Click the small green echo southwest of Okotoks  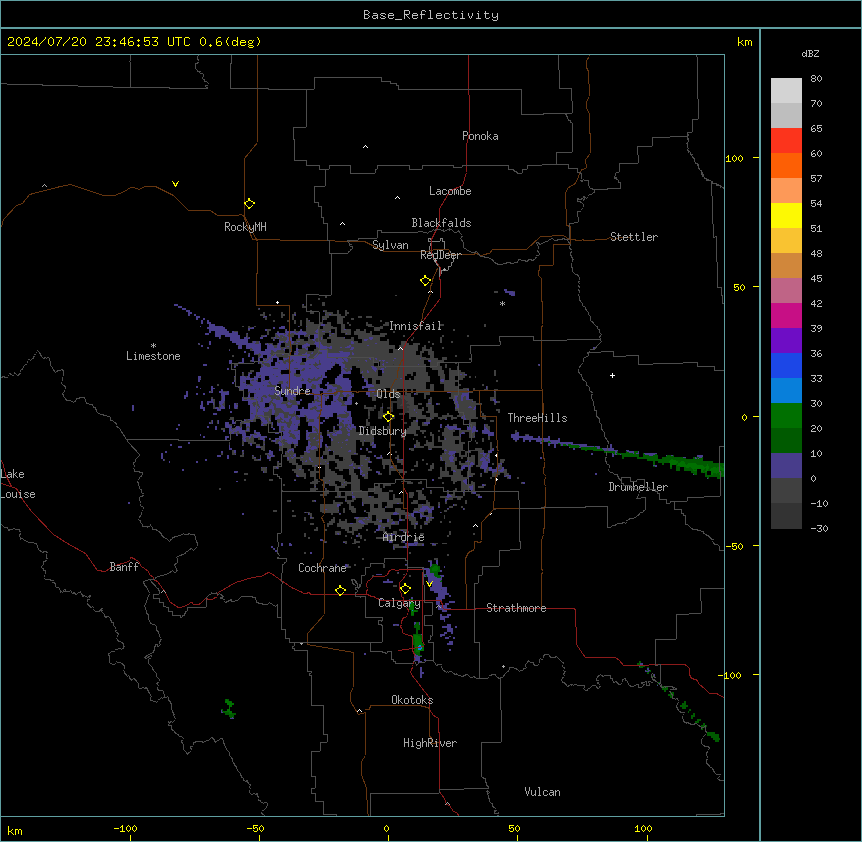click(229, 709)
